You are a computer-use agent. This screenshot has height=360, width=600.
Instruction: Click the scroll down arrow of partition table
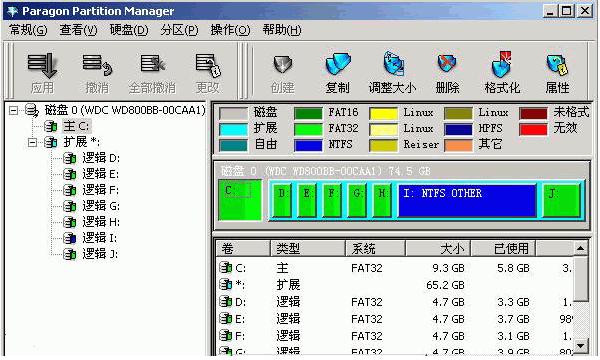[x=580, y=346]
